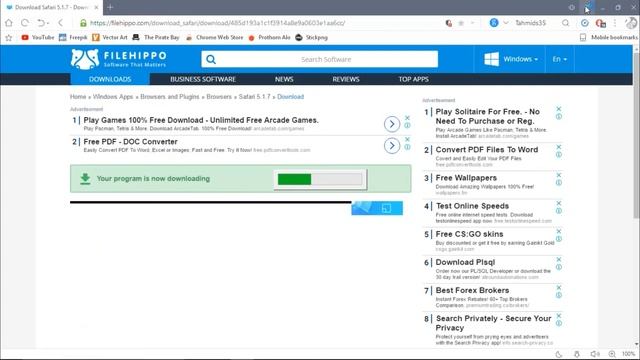
Task: Open Play Games 100% Free Download ad
Action: (201, 120)
